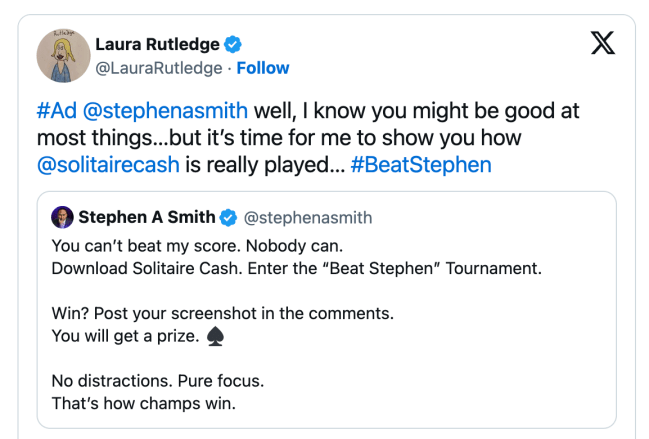Click the Stephen A Smith name in quote
This screenshot has height=439, width=649.
(x=146, y=217)
